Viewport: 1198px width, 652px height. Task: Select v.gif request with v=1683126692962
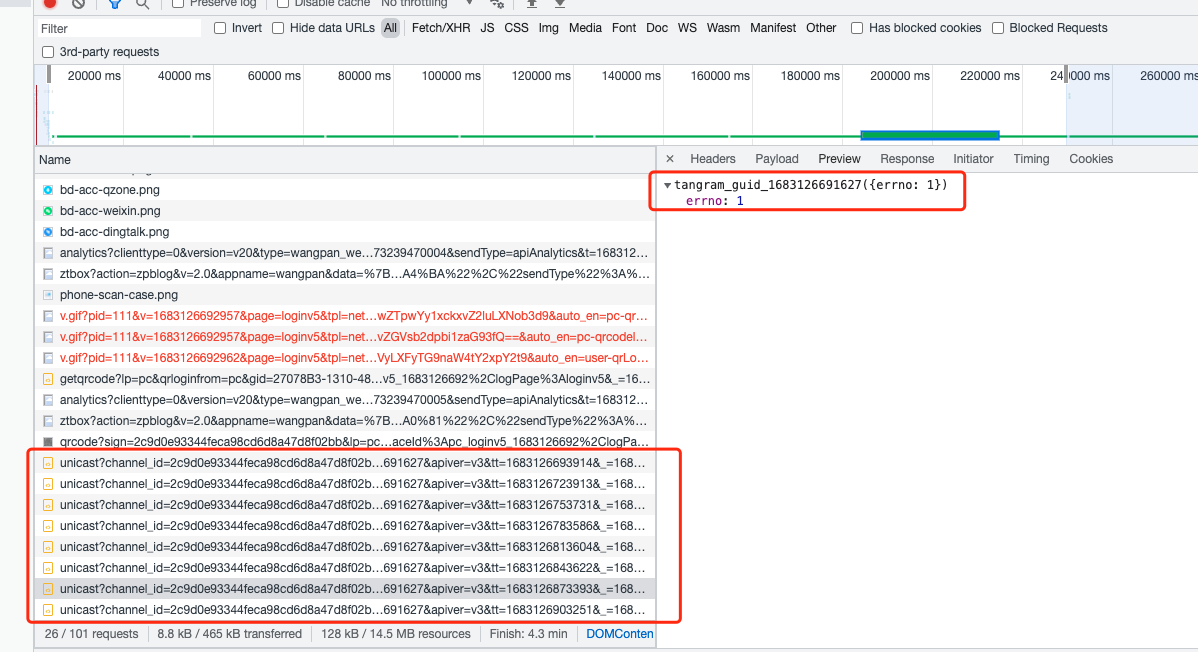click(x=345, y=358)
